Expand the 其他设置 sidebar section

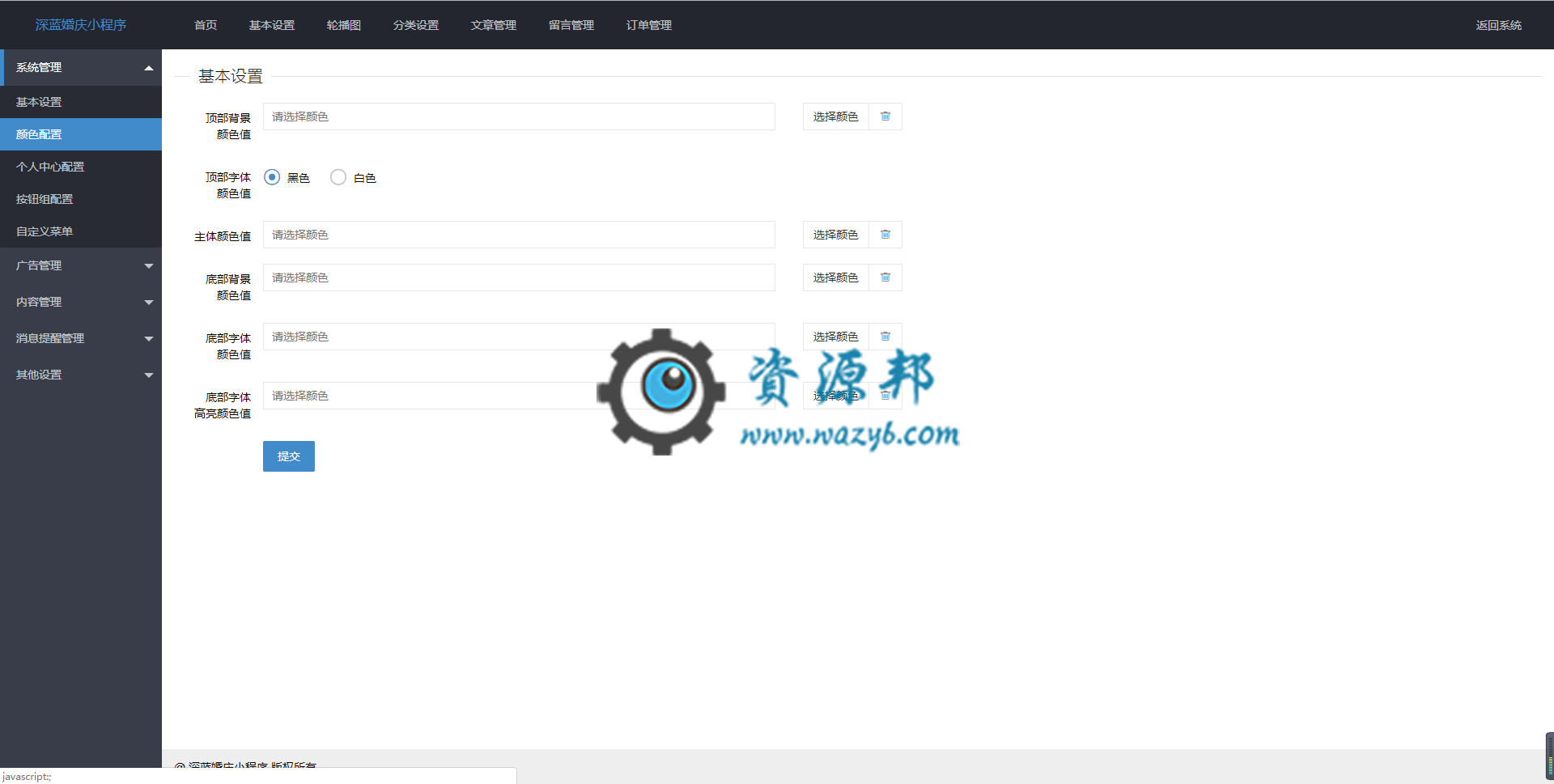coord(81,375)
